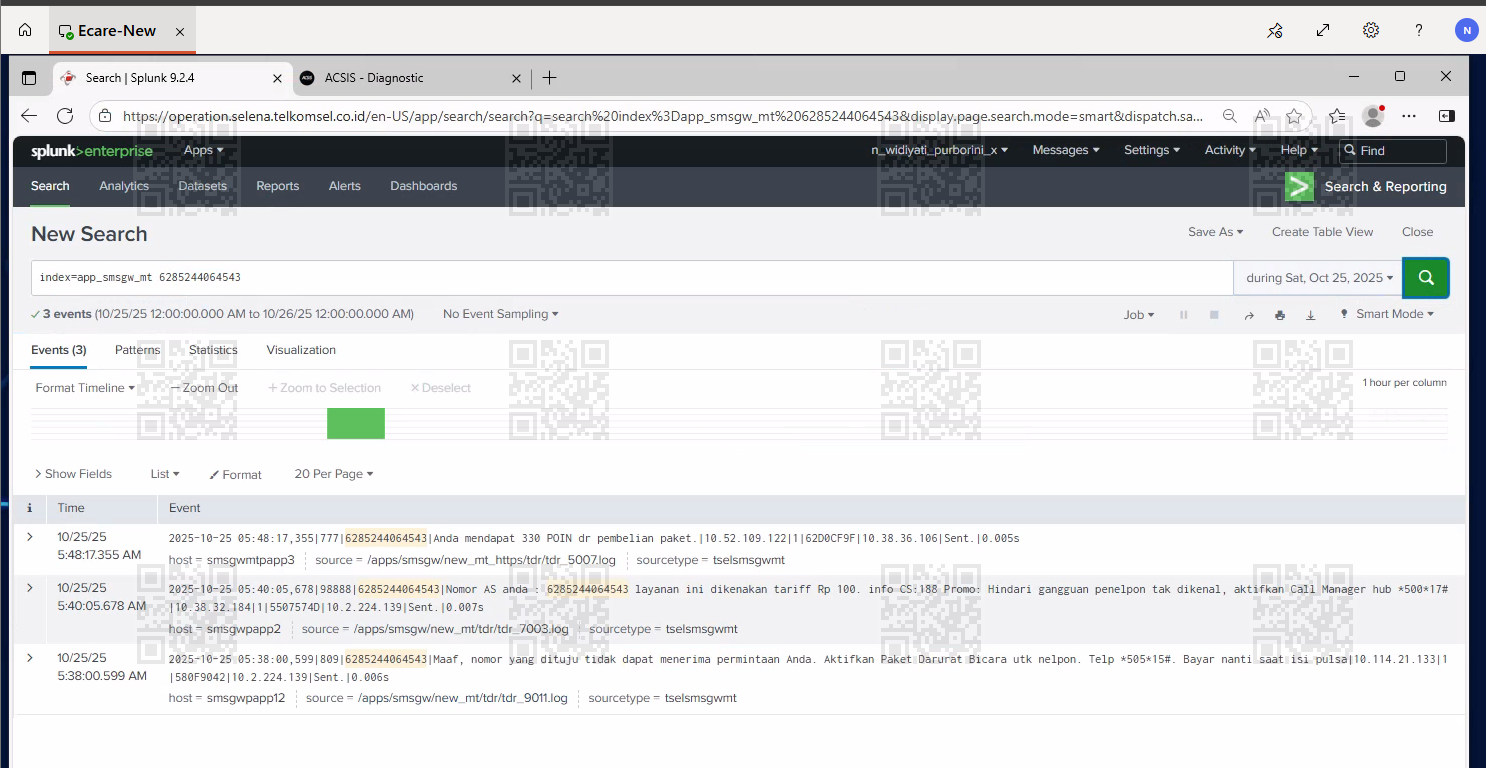Click the home icon in the top bar
This screenshot has width=1486, height=768.
[x=25, y=30]
